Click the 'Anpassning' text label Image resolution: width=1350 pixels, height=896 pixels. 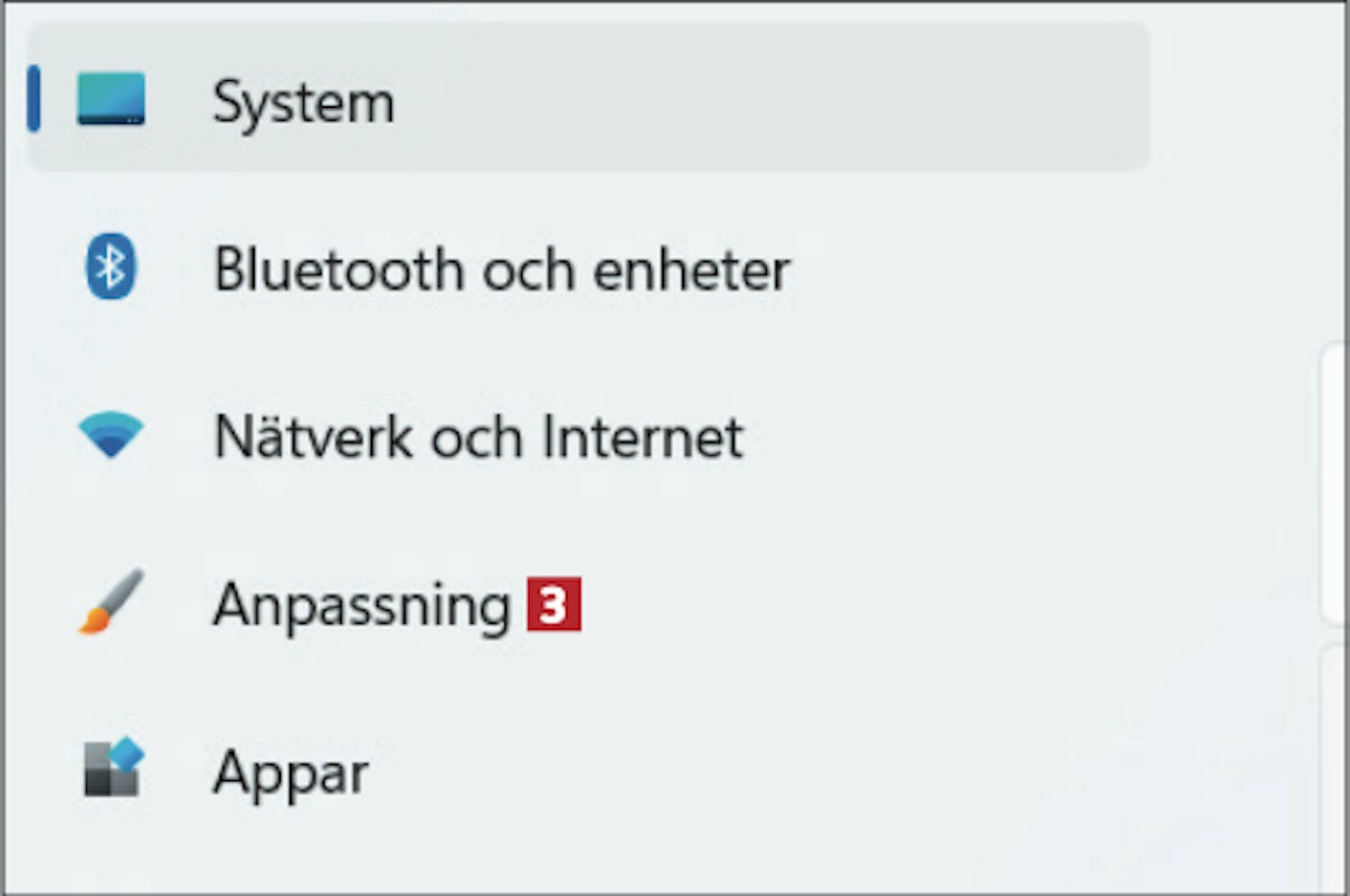[362, 605]
